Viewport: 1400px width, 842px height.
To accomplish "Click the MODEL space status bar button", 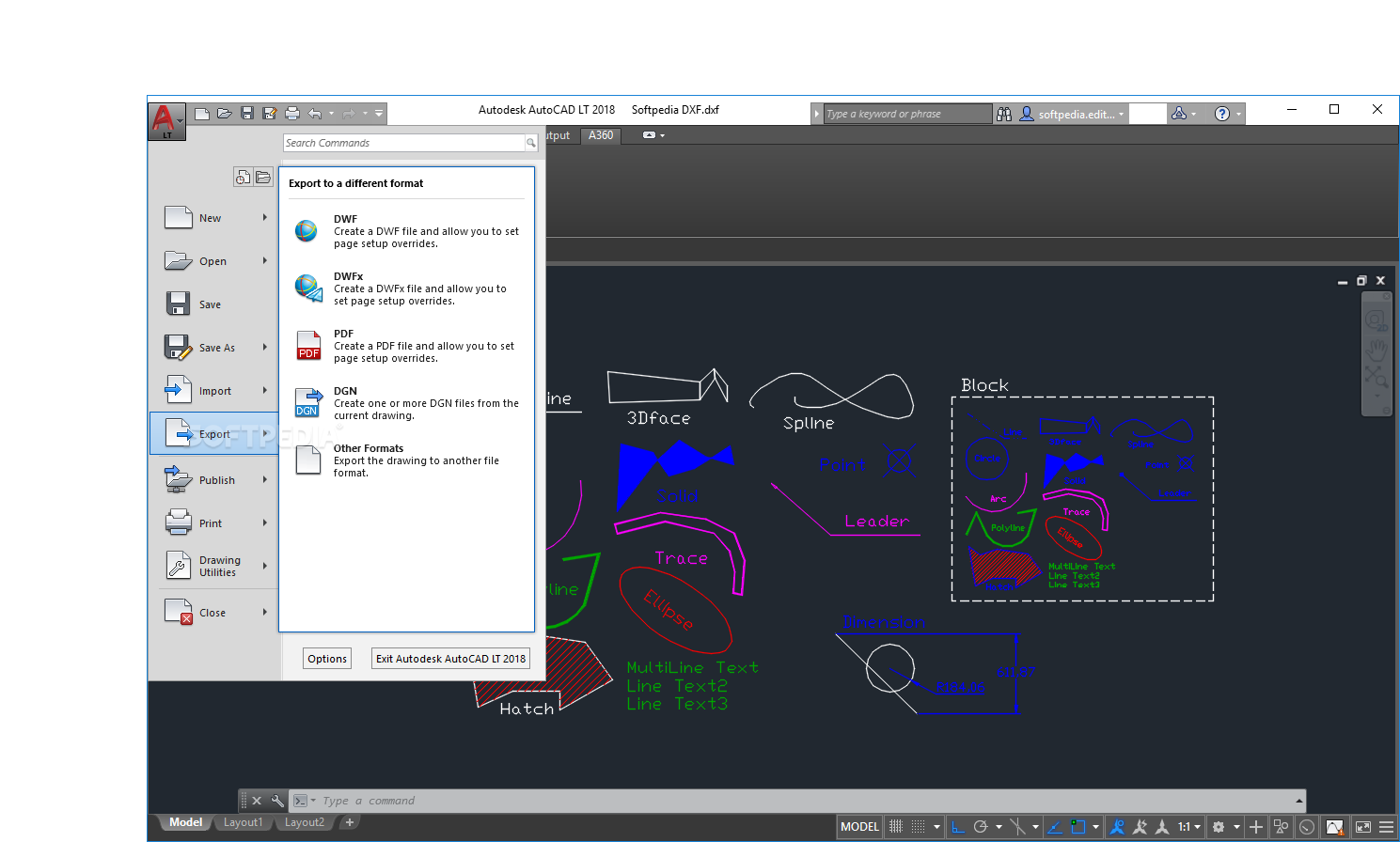I will [x=859, y=827].
